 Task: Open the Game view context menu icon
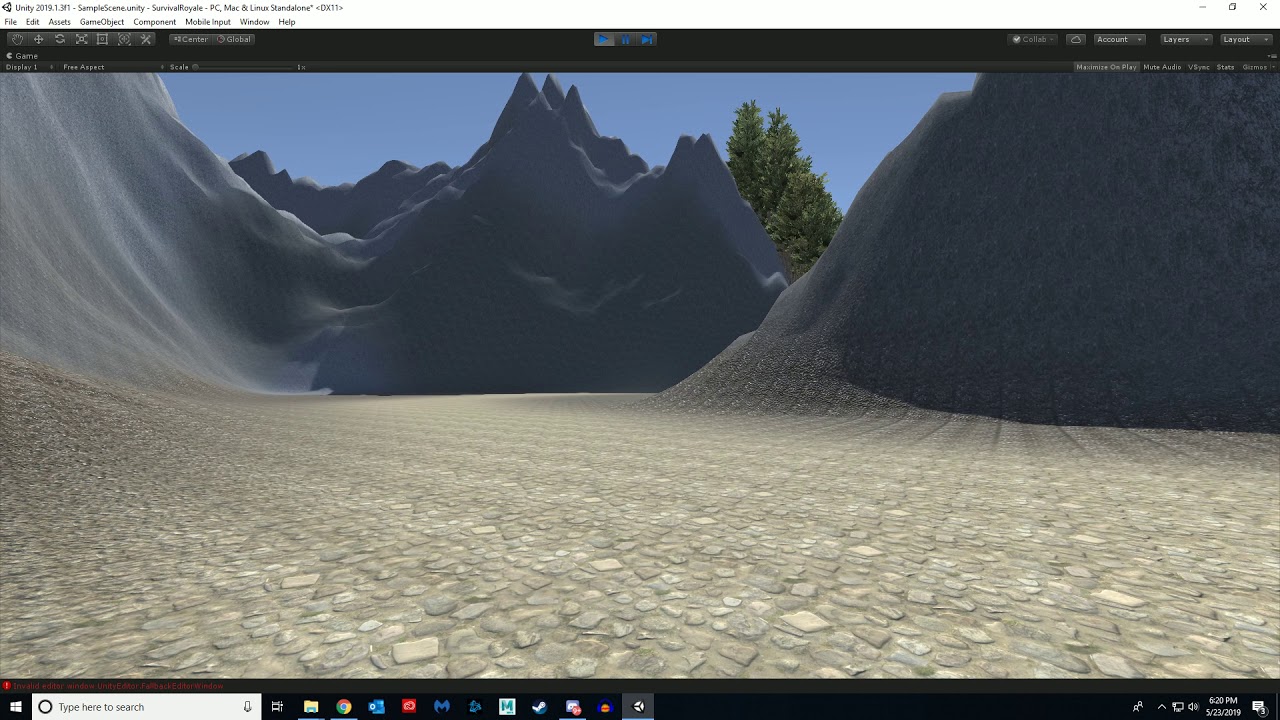(x=1272, y=56)
